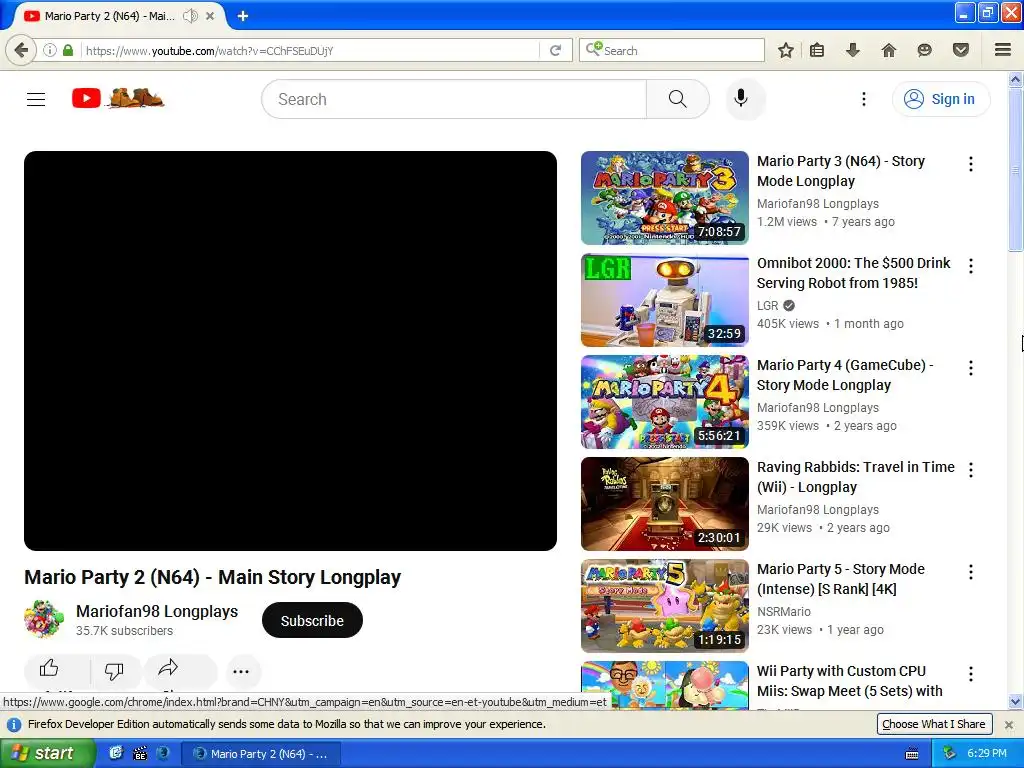
Task: Open the clapperboard quick launch icon
Action: coord(140,754)
